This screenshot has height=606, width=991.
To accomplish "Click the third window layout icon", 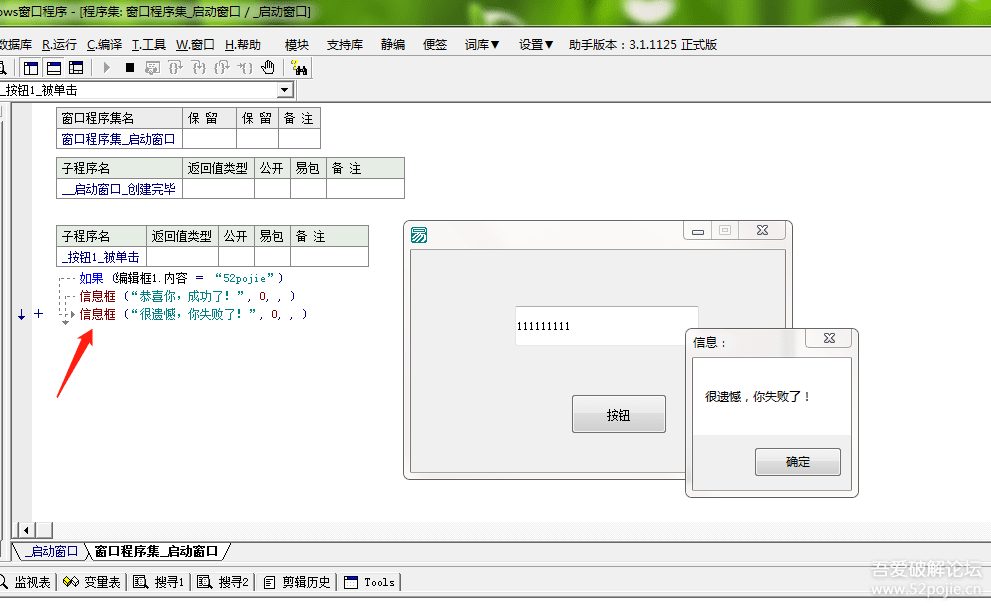I will pos(76,68).
